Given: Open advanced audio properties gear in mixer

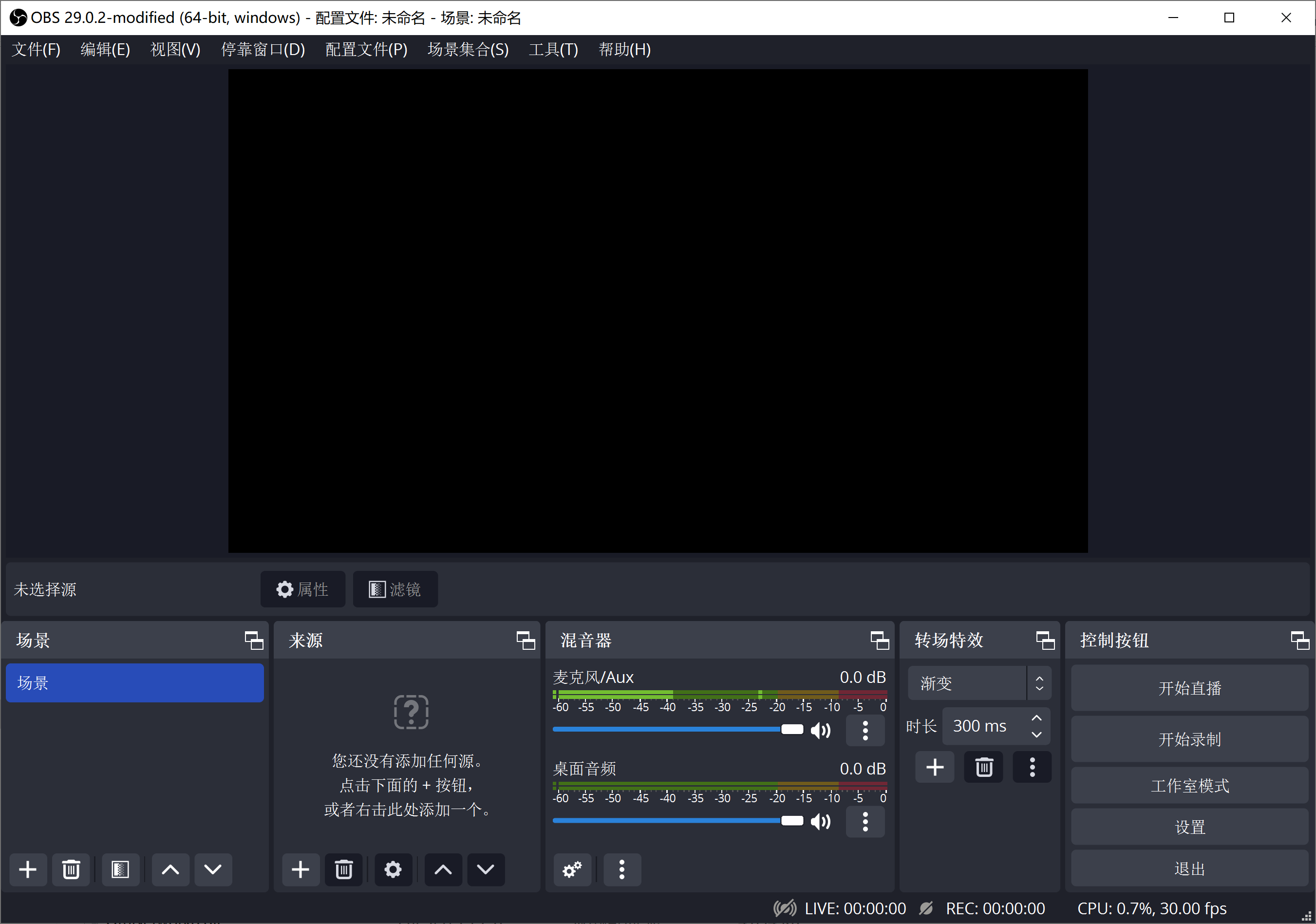Looking at the screenshot, I should coord(572,869).
